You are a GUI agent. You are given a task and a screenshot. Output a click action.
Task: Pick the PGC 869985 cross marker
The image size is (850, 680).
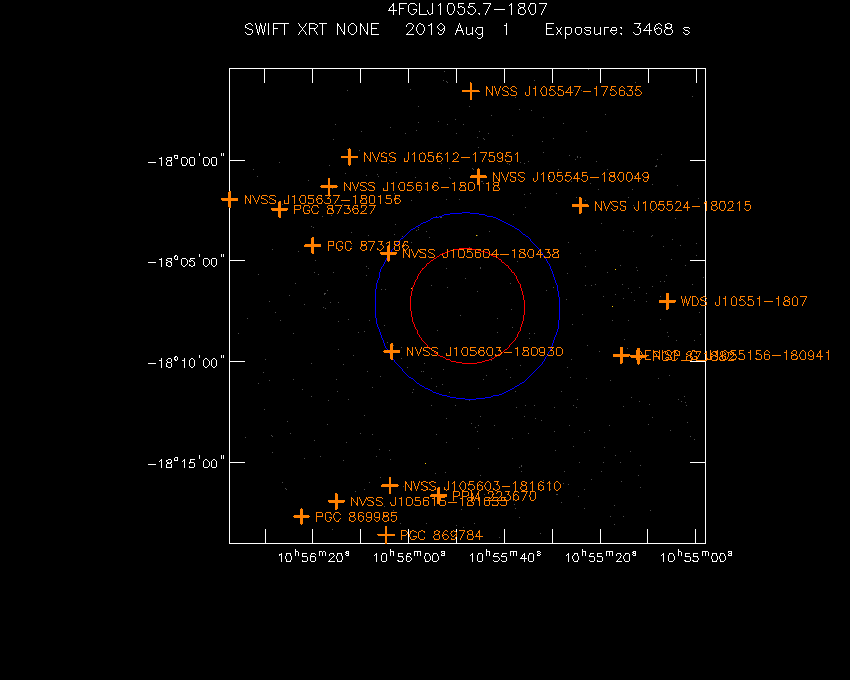301,516
